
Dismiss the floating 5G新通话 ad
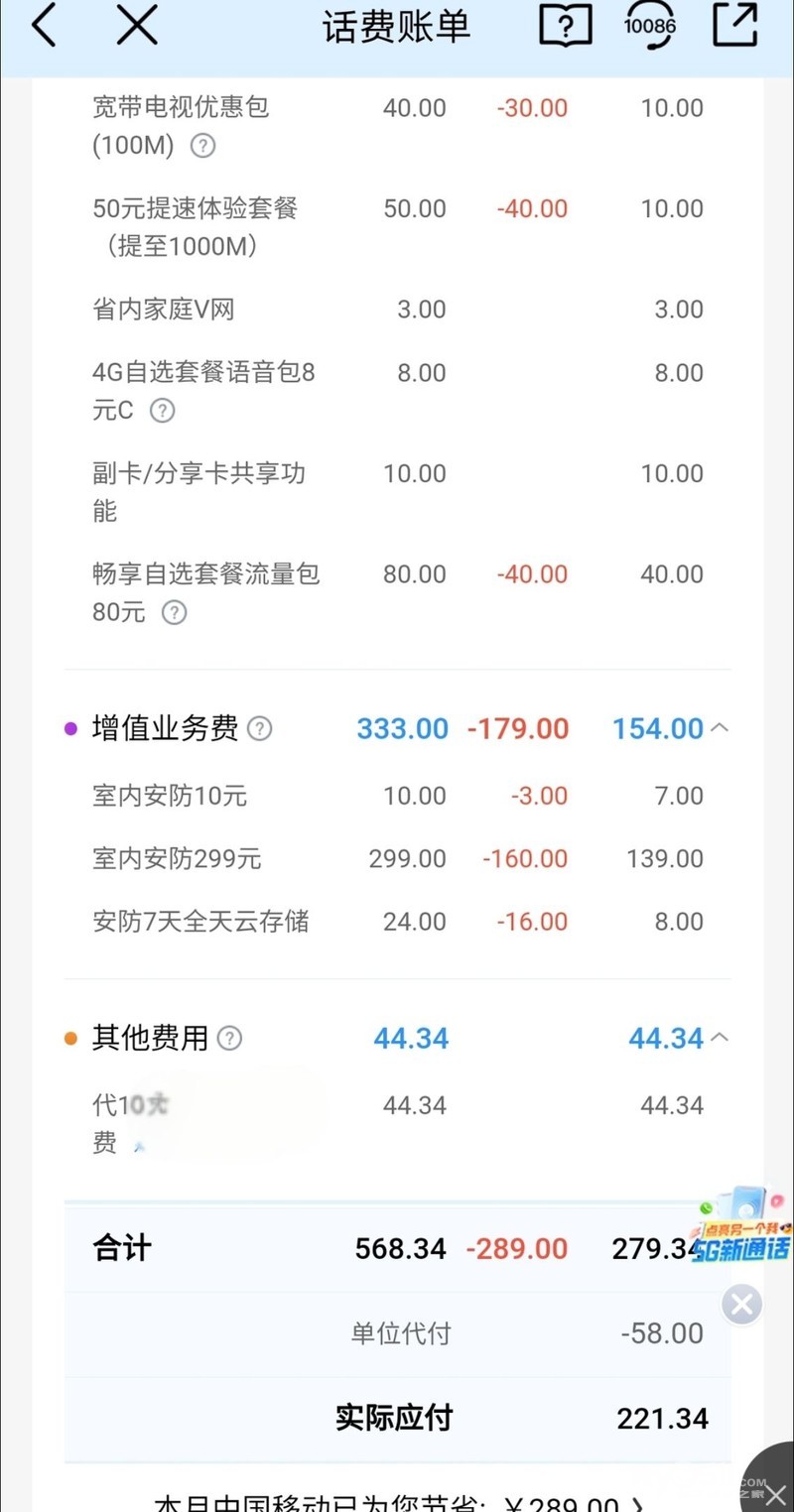coord(741,1305)
